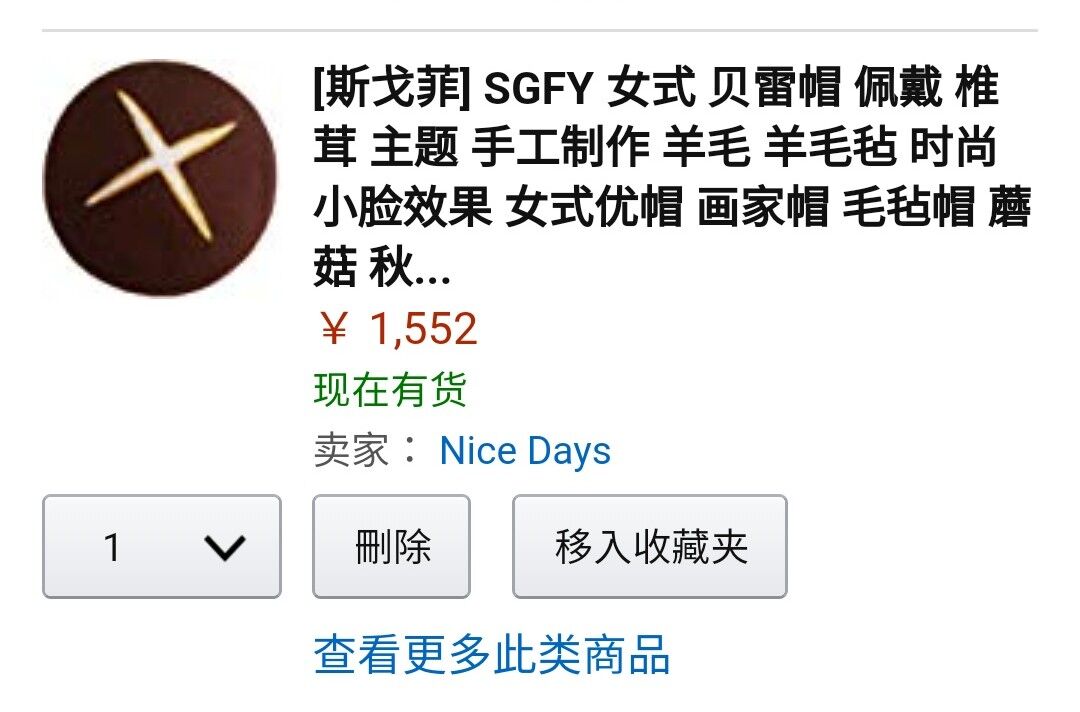Click the 贝雷帽 text in the product title
This screenshot has height=712, width=1080.
point(775,87)
